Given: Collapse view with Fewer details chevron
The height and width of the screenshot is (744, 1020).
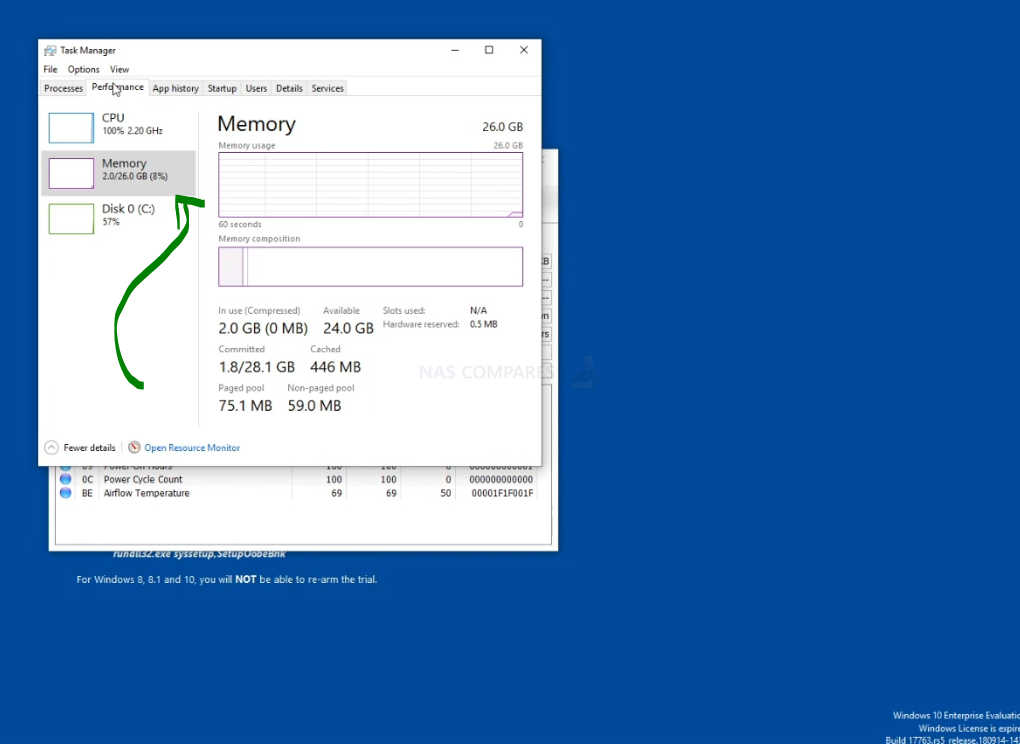Looking at the screenshot, I should (51, 447).
